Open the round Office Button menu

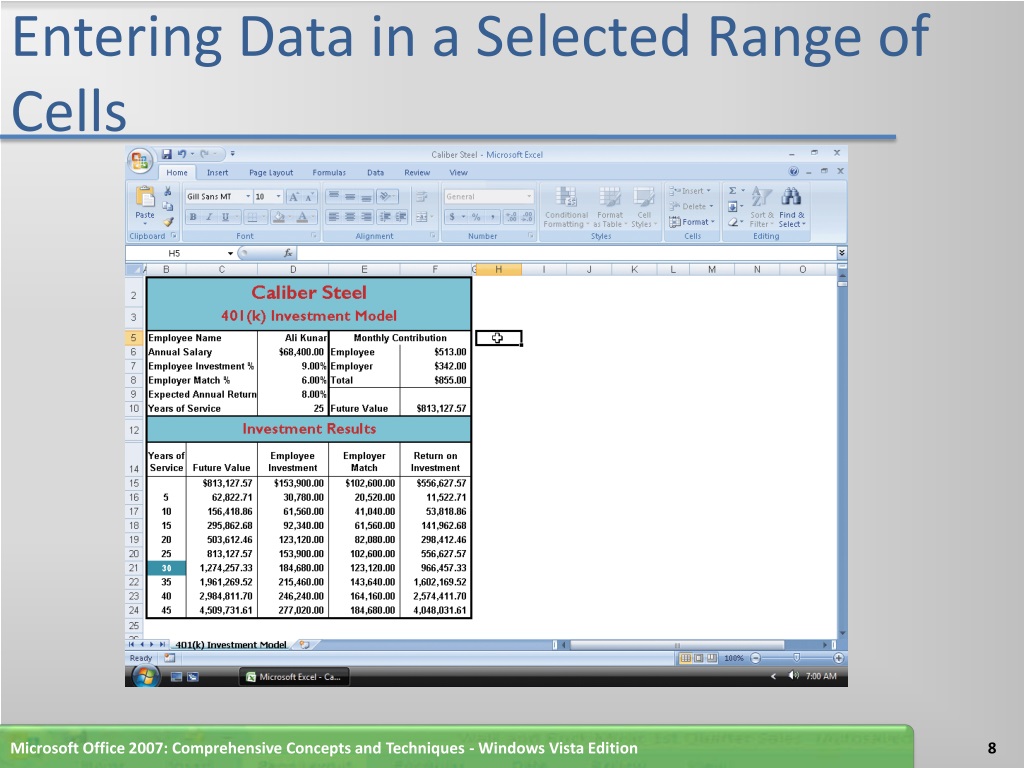(140, 161)
